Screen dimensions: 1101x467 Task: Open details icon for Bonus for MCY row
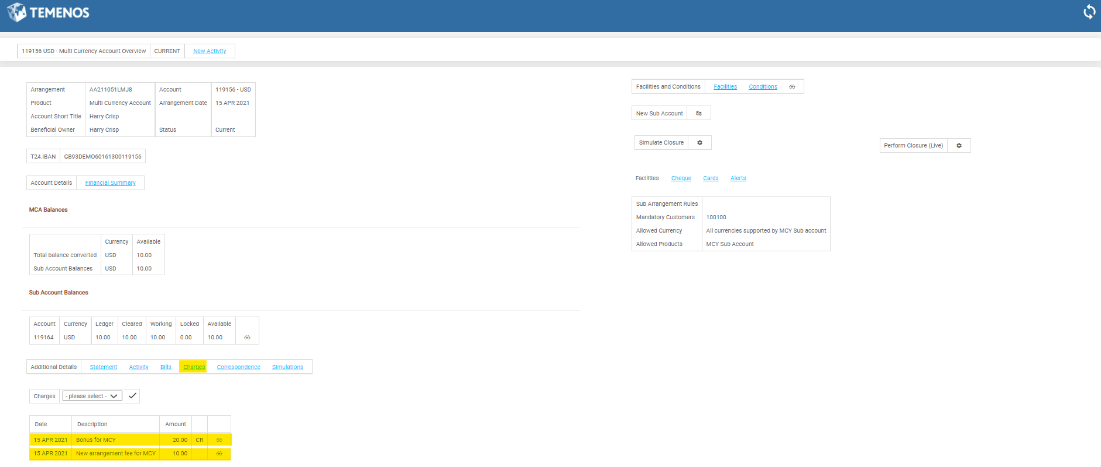click(x=219, y=439)
